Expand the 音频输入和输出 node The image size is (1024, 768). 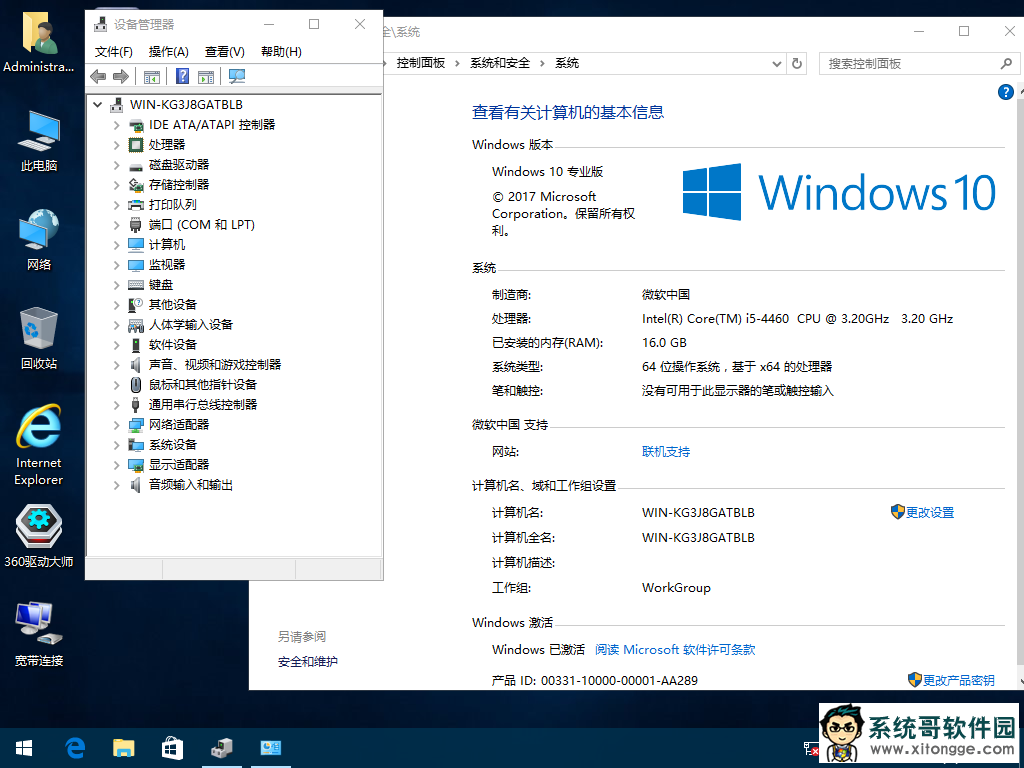(x=116, y=485)
